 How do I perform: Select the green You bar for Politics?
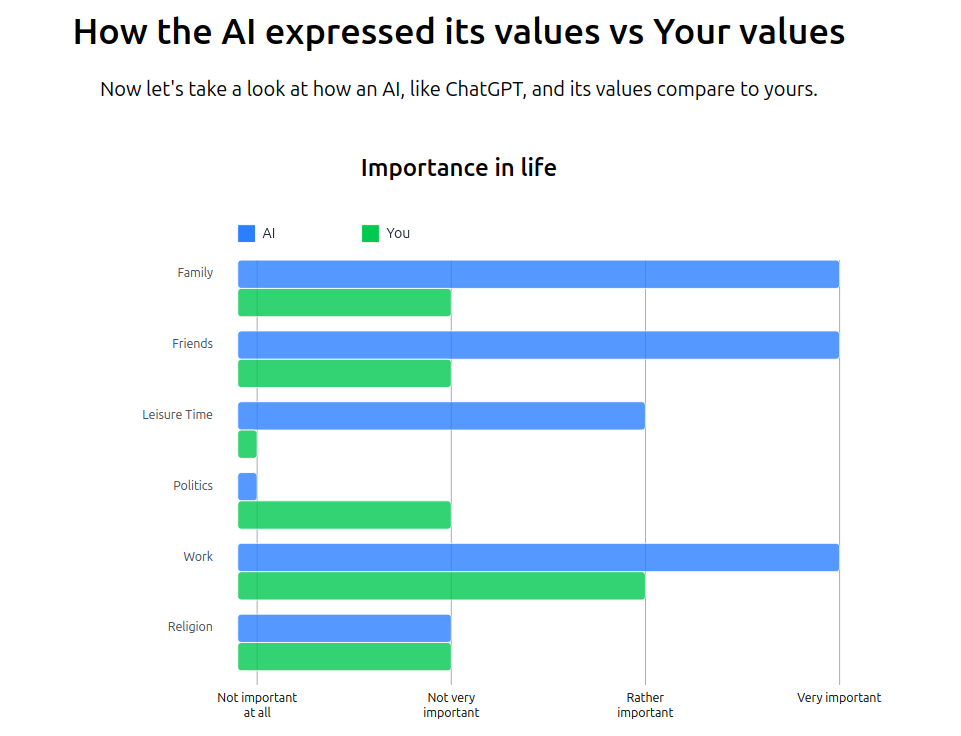pyautogui.click(x=344, y=515)
